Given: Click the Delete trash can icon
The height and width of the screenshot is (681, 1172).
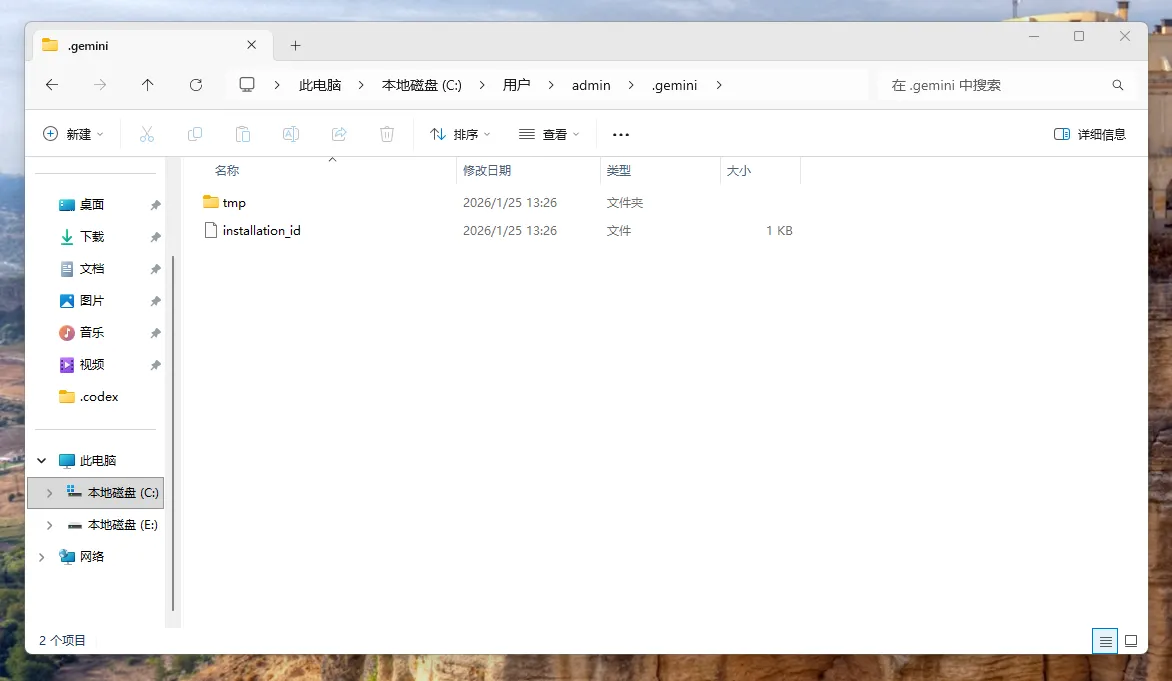Looking at the screenshot, I should 387,134.
